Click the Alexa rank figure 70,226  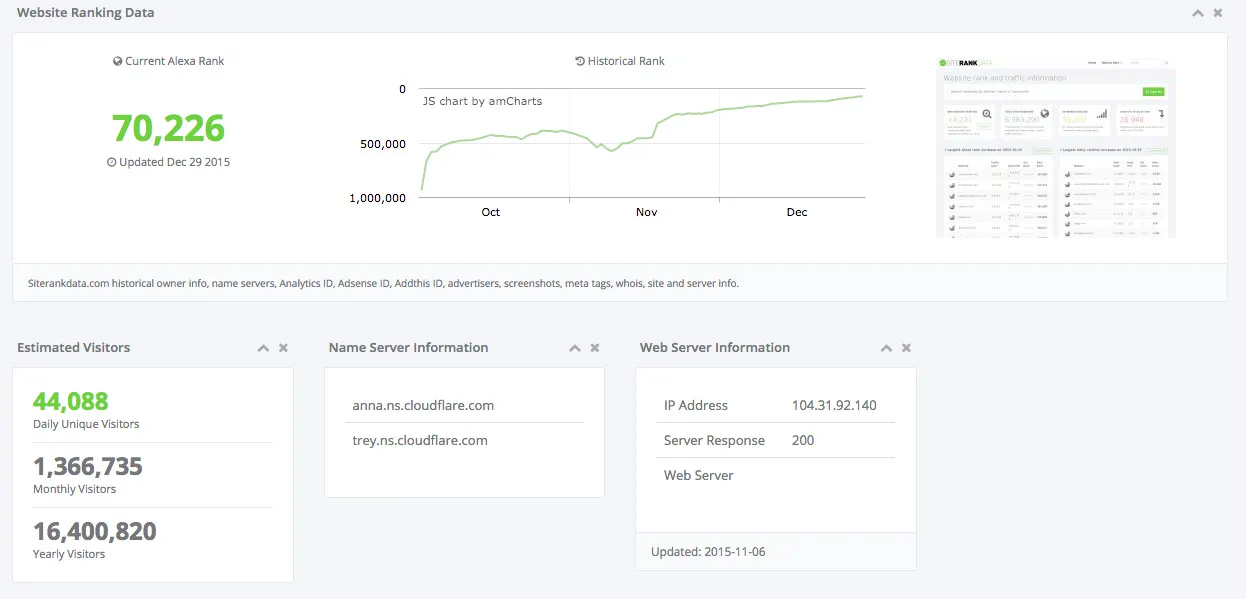(167, 129)
